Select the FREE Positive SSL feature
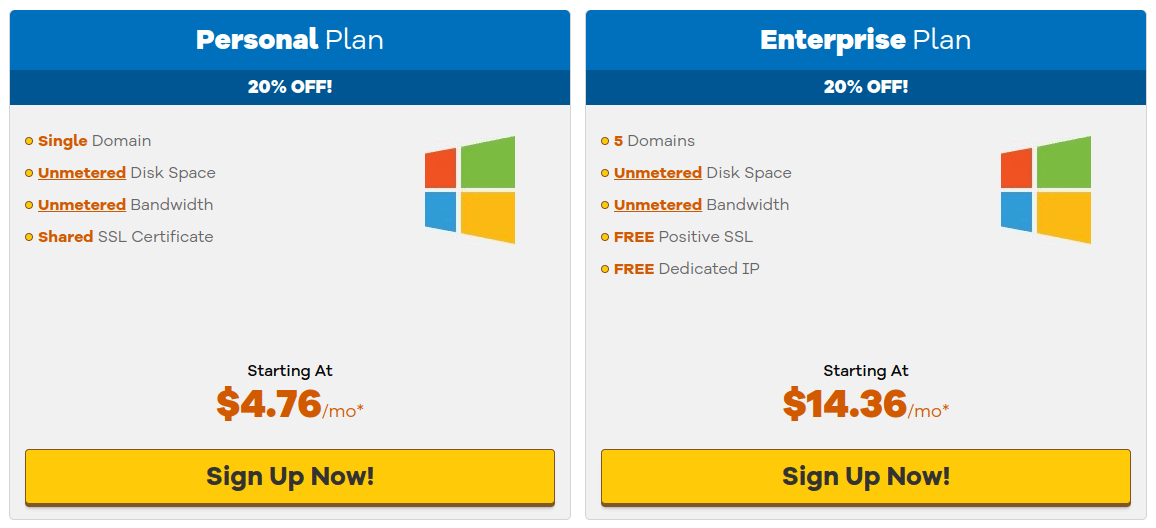The height and width of the screenshot is (528, 1156). click(683, 237)
